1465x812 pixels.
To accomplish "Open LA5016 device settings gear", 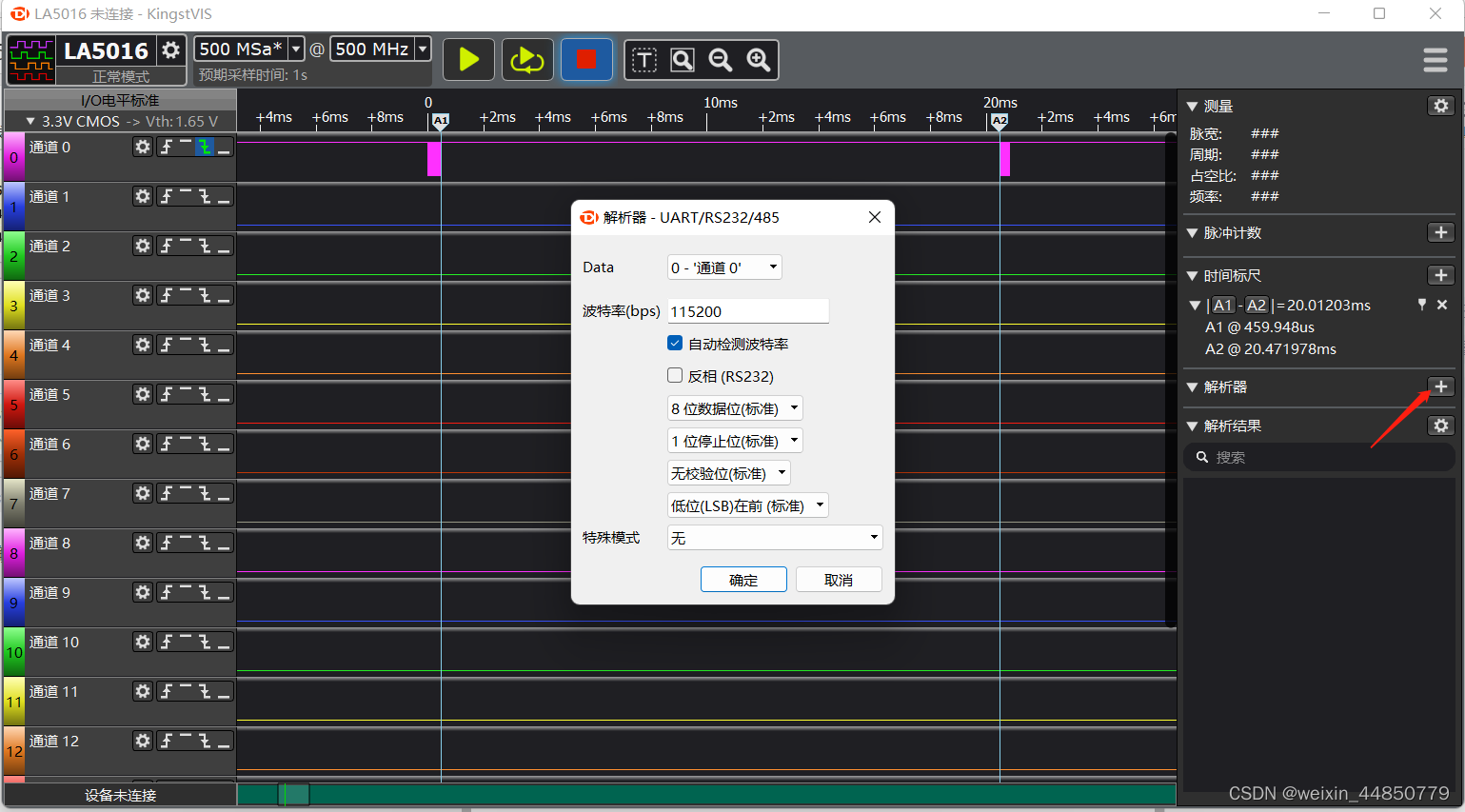I will point(170,50).
